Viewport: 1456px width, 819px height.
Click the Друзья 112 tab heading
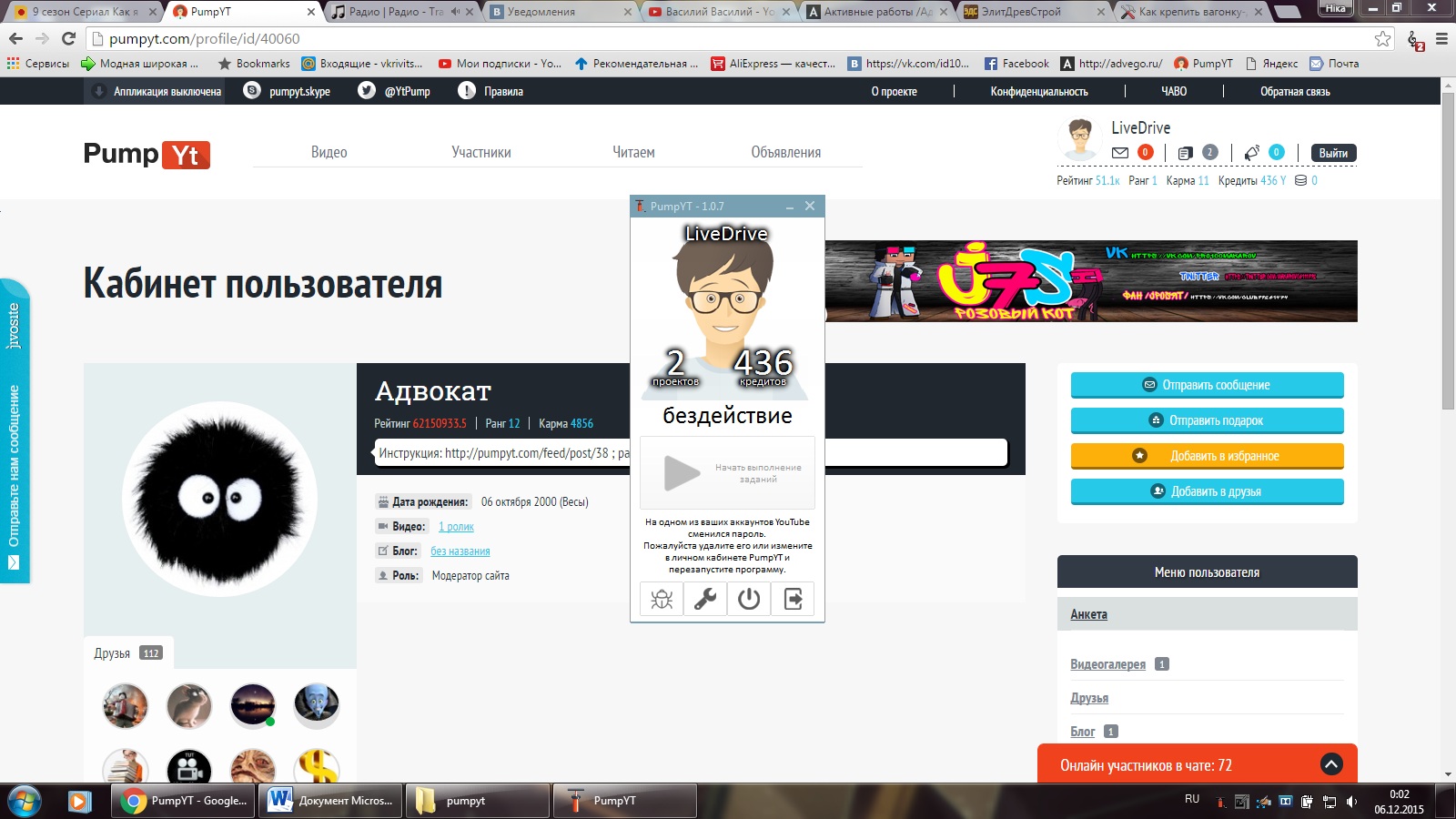[x=128, y=653]
